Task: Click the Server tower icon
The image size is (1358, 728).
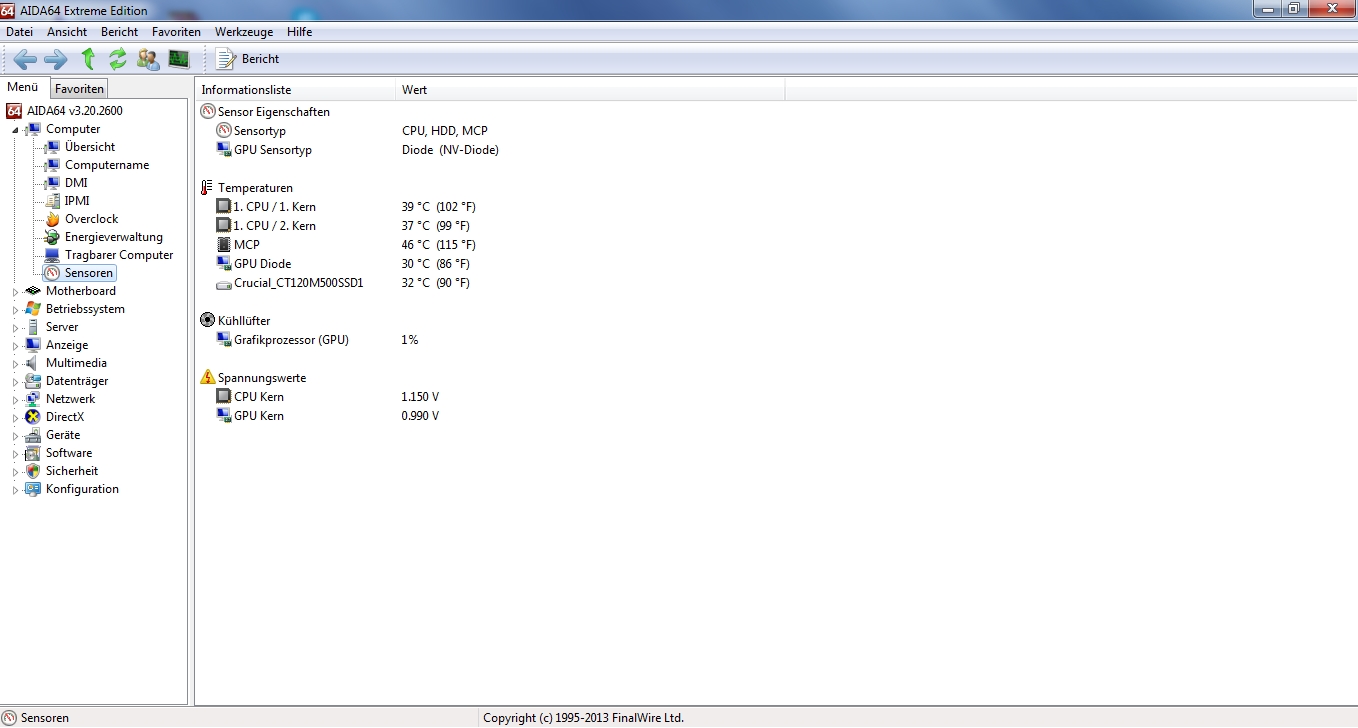Action: pyautogui.click(x=33, y=327)
